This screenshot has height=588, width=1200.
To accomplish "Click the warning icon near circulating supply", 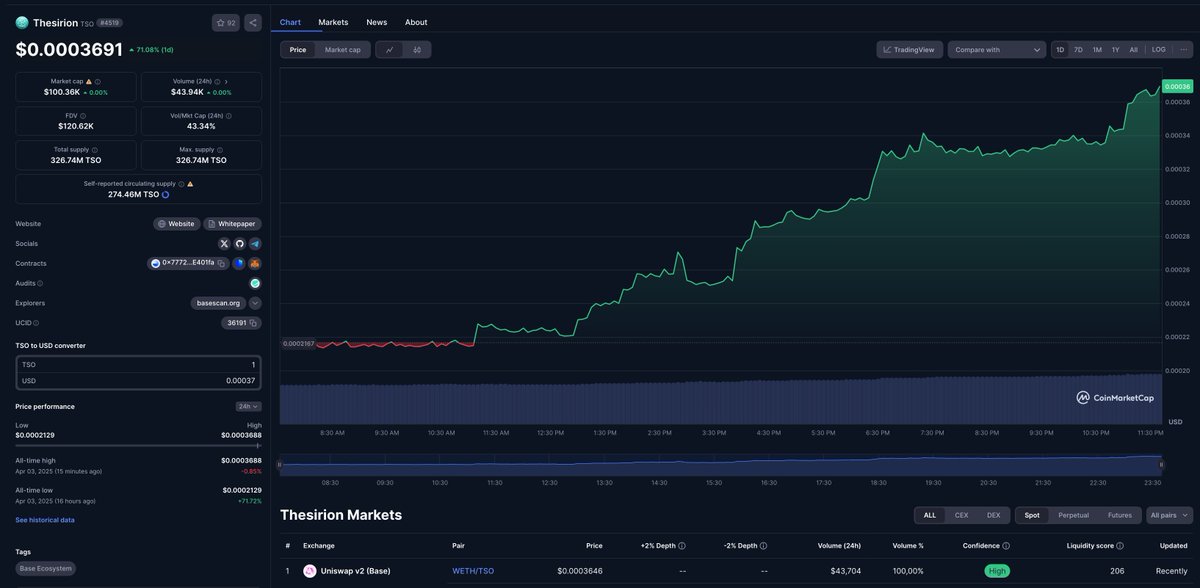I will (x=190, y=184).
